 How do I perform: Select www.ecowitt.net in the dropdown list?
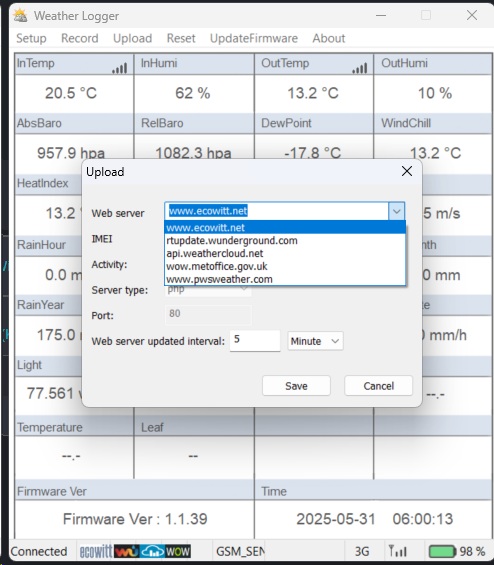(285, 227)
